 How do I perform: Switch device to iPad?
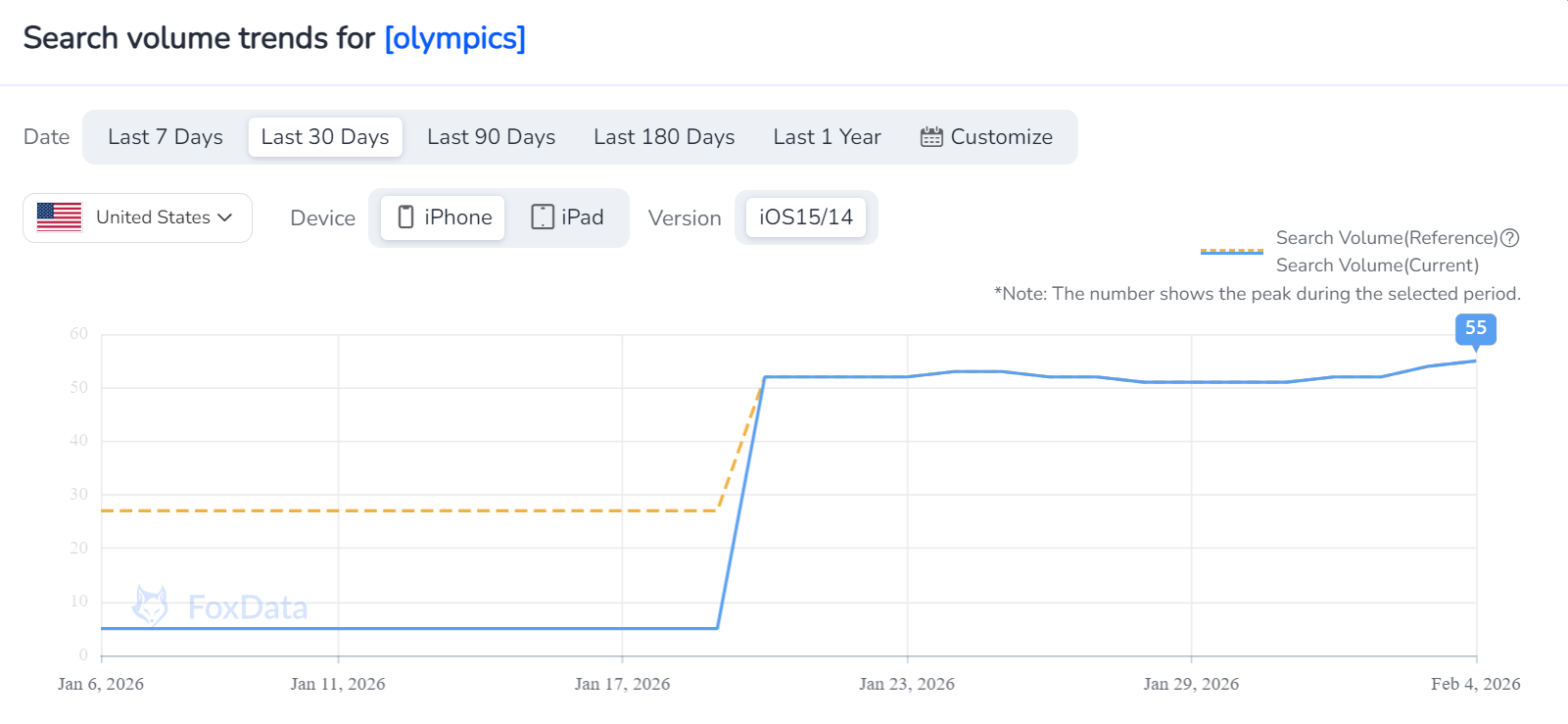(568, 217)
